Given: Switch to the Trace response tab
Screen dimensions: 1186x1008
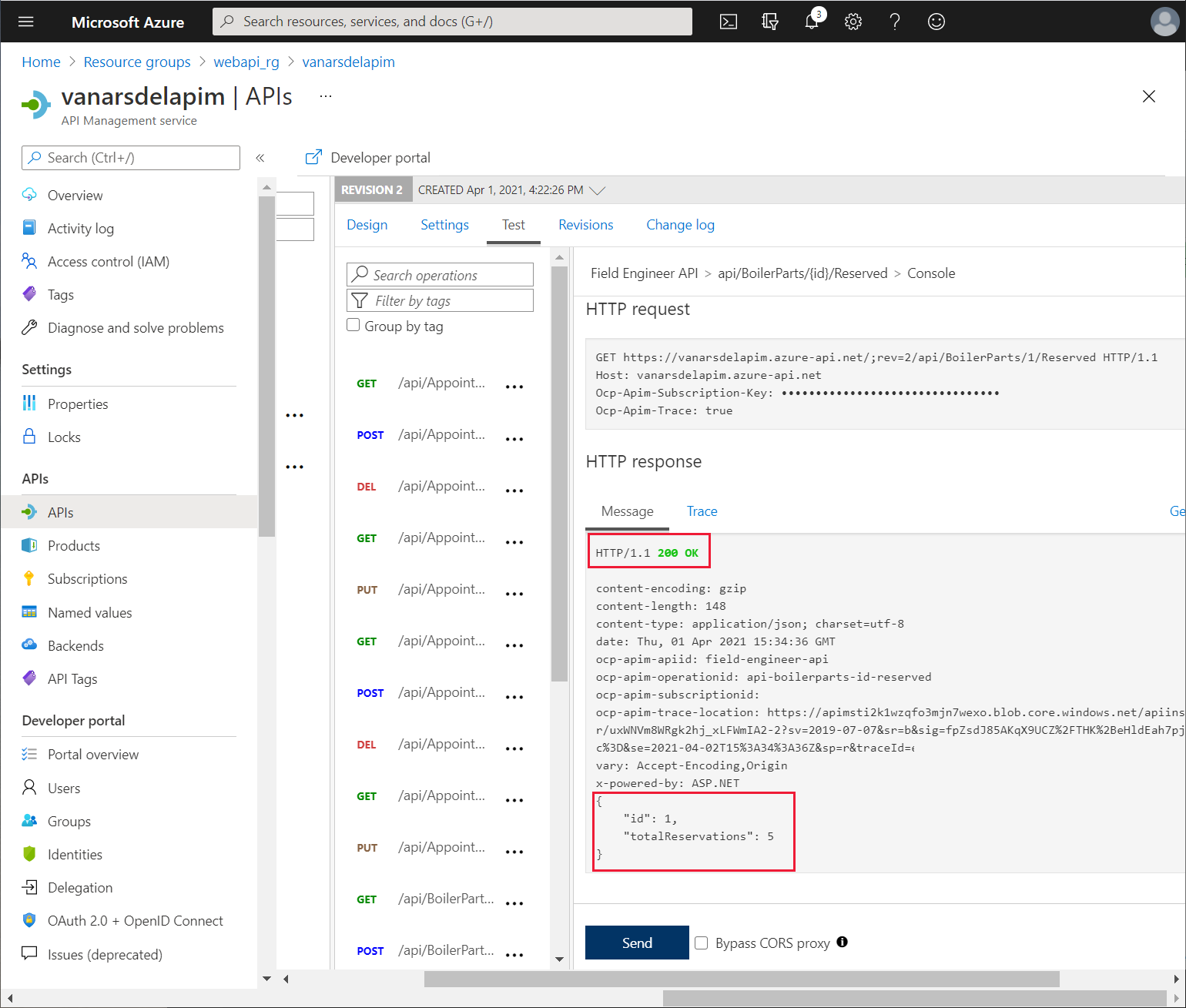Looking at the screenshot, I should [702, 511].
